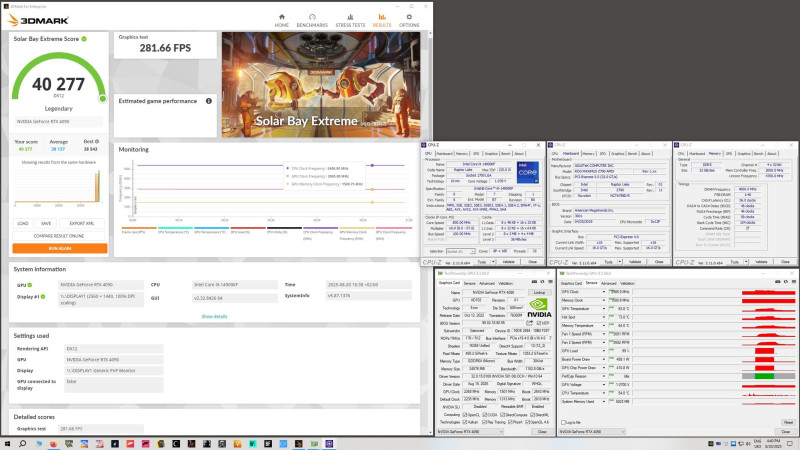Screen dimensions: 800x450
Task: Click the green PerfCap Reason bar in GPU-Z
Action: pyautogui.click(x=764, y=376)
